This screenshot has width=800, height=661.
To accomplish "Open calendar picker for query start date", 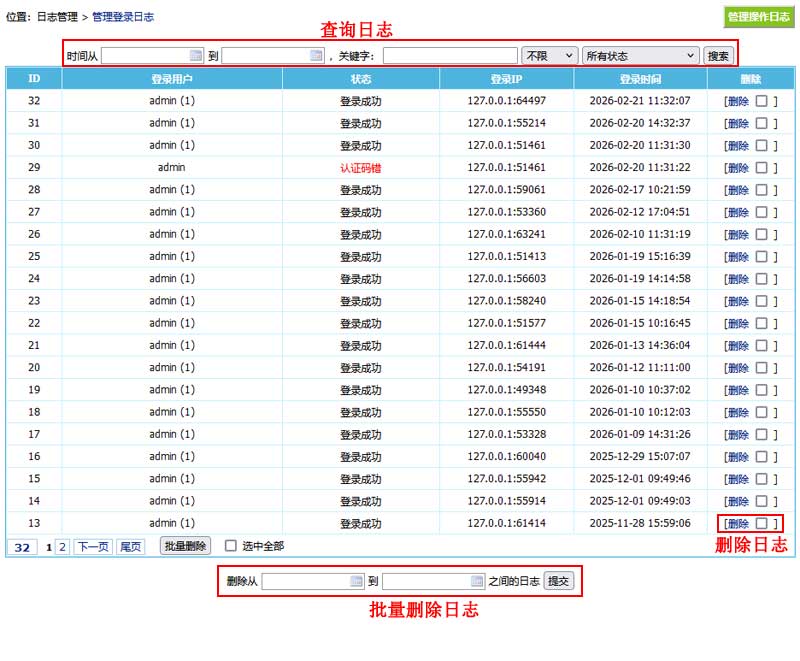I will click(x=196, y=56).
